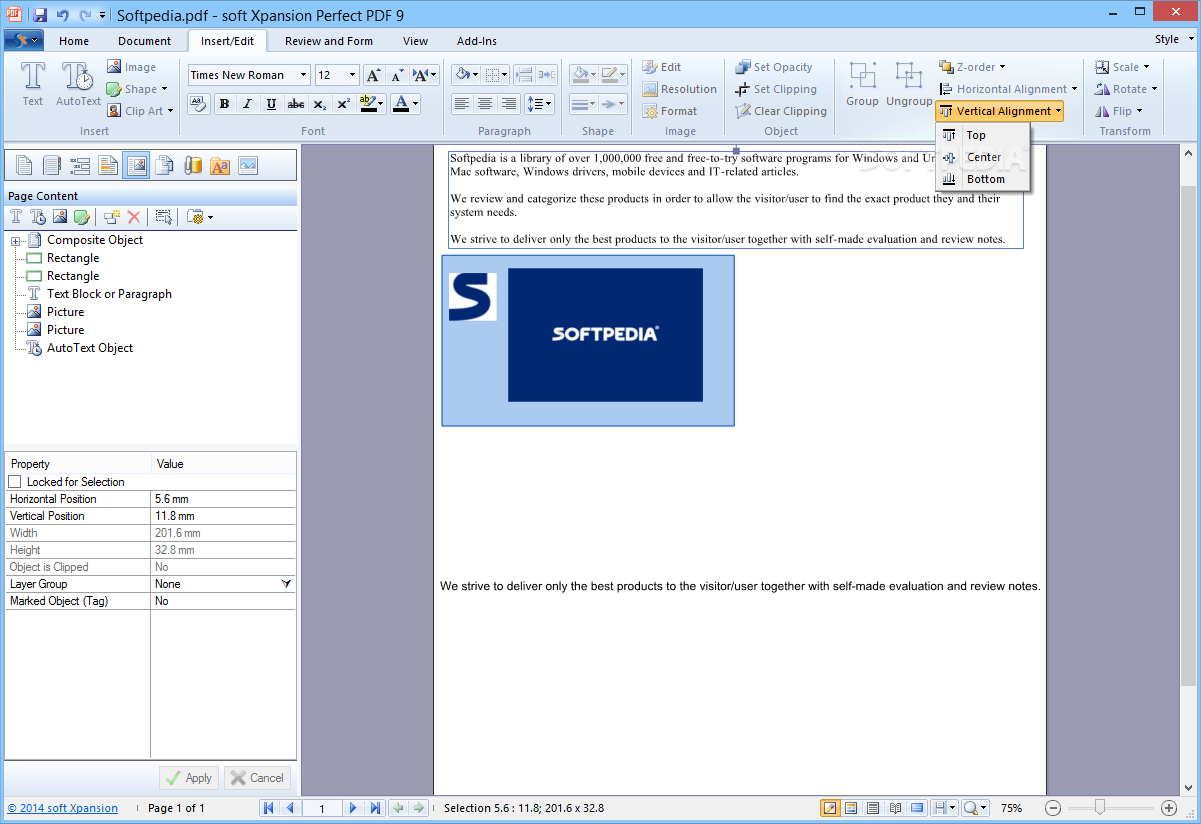The height and width of the screenshot is (824, 1201).
Task: Toggle Bold formatting
Action: point(224,104)
